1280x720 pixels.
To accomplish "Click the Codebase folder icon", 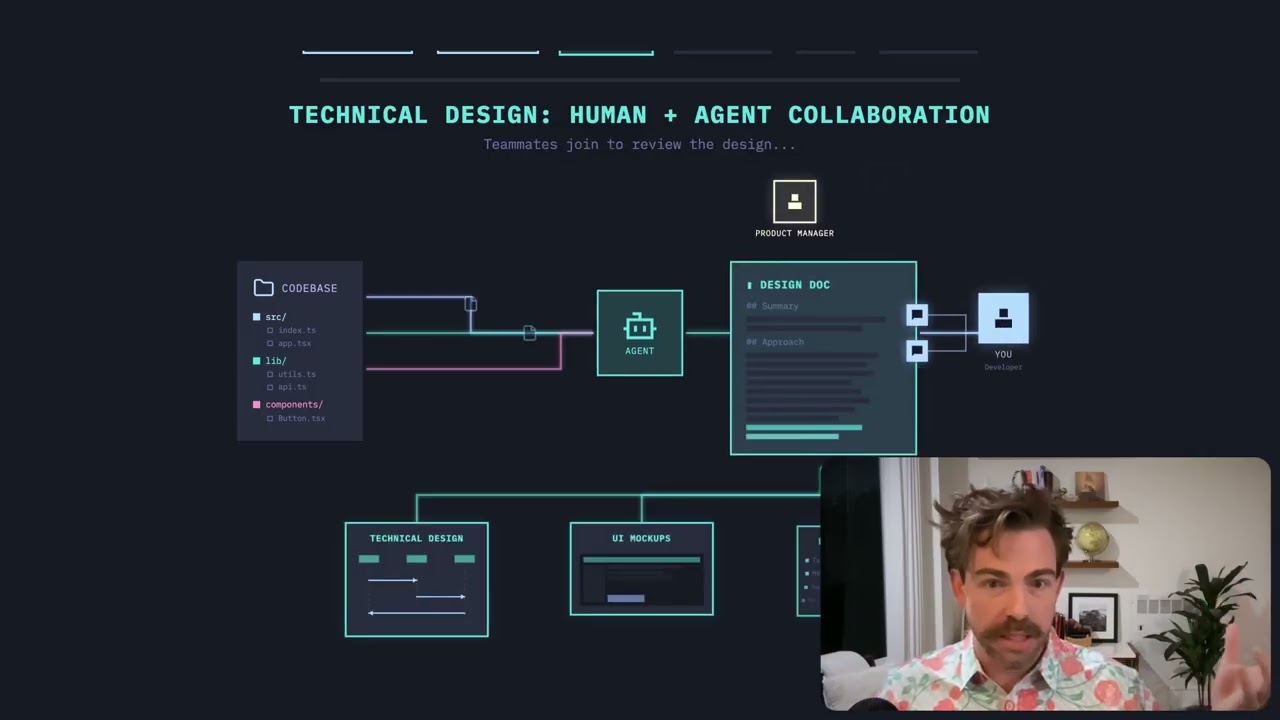I will (263, 288).
